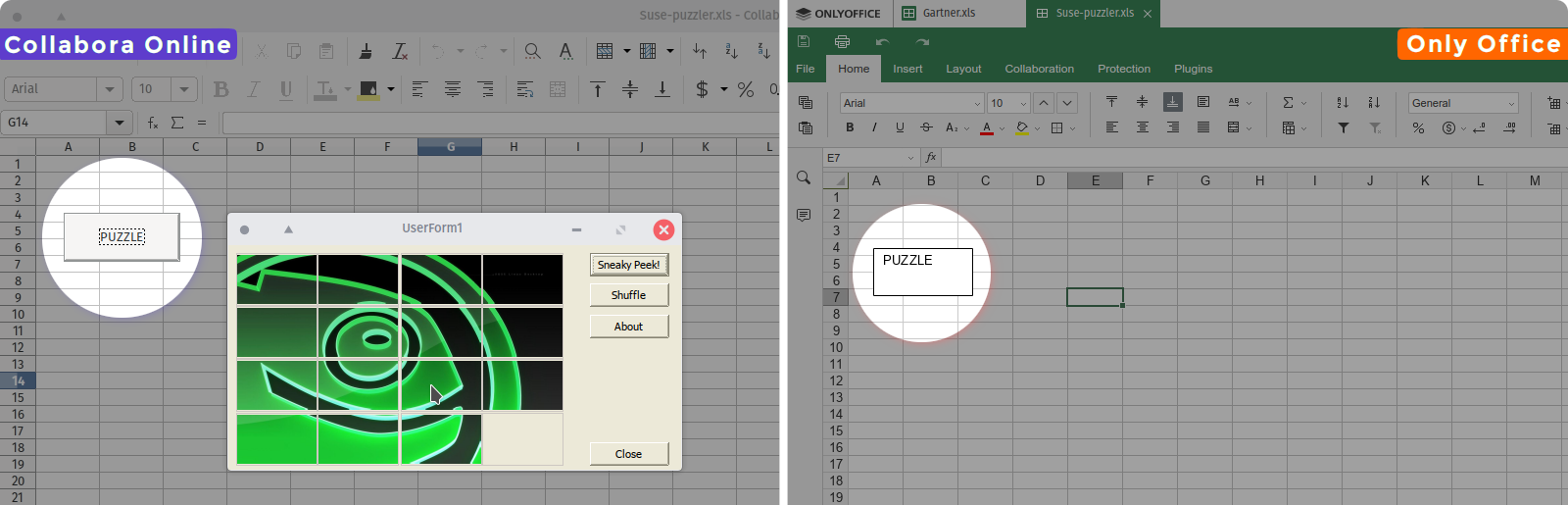Screen dimensions: 1568x505
Task: Click the Redo arrow in OnlyOffice
Action: pyautogui.click(x=922, y=41)
